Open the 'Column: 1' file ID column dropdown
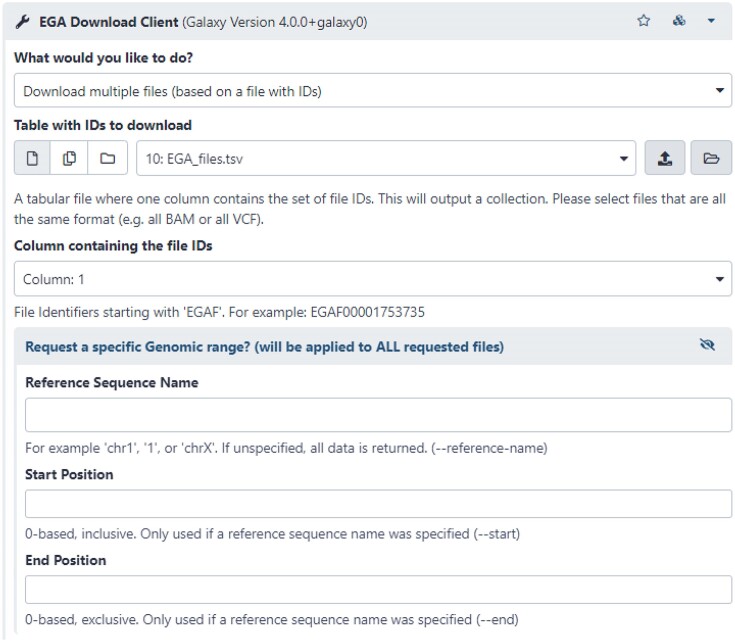 click(373, 279)
